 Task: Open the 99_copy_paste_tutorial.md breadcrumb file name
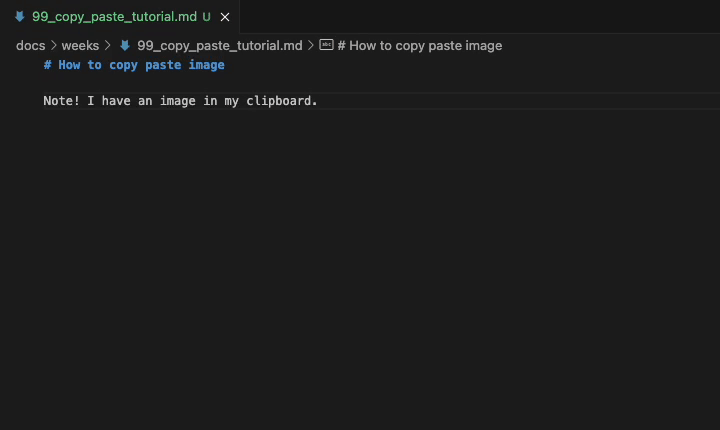pyautogui.click(x=219, y=46)
